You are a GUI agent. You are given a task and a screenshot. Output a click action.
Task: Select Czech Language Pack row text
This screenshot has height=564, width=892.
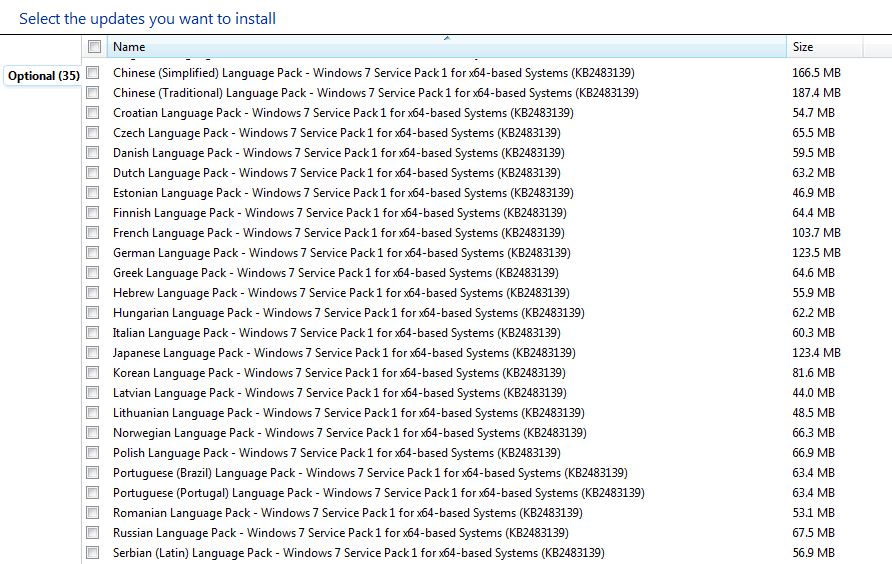337,133
